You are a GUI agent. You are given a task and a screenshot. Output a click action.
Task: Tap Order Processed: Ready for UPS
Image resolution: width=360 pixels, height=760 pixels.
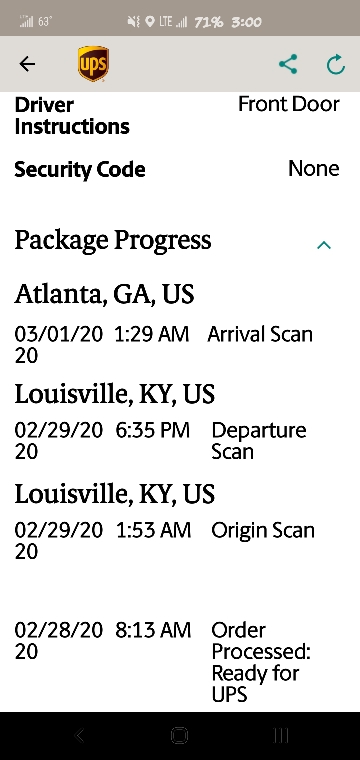[x=261, y=662]
